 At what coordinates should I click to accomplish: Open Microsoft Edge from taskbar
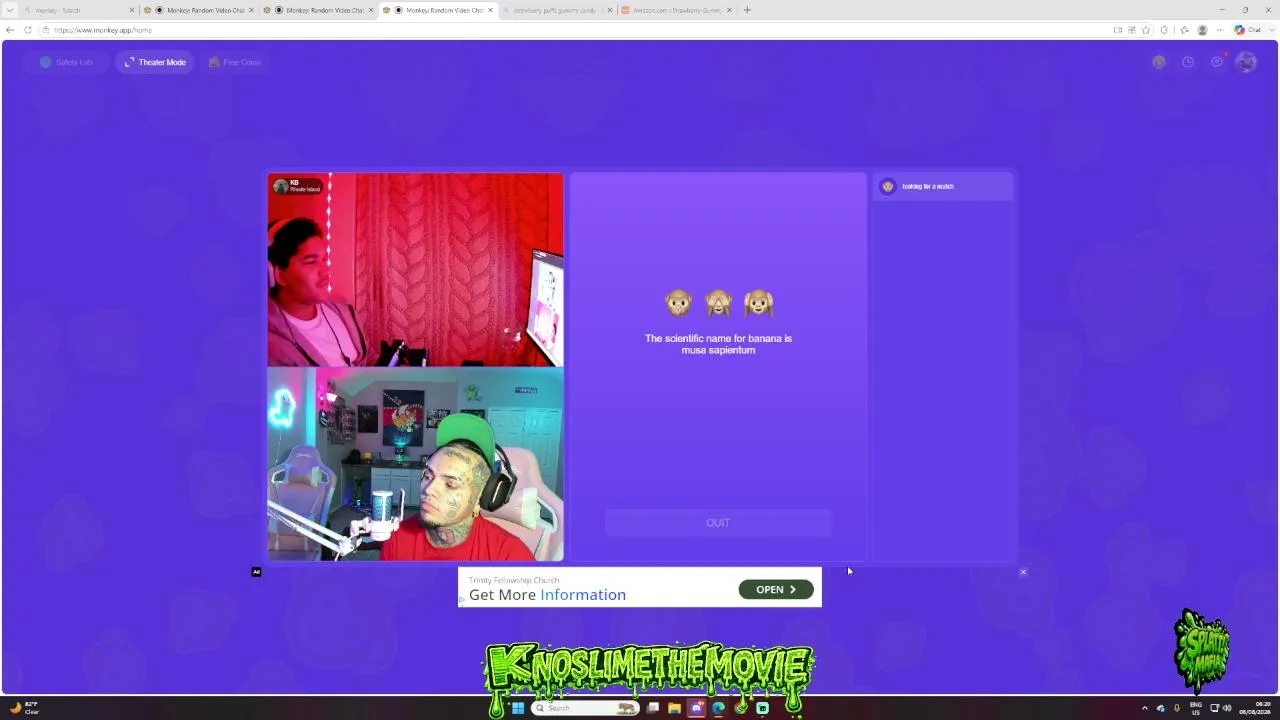(719, 708)
